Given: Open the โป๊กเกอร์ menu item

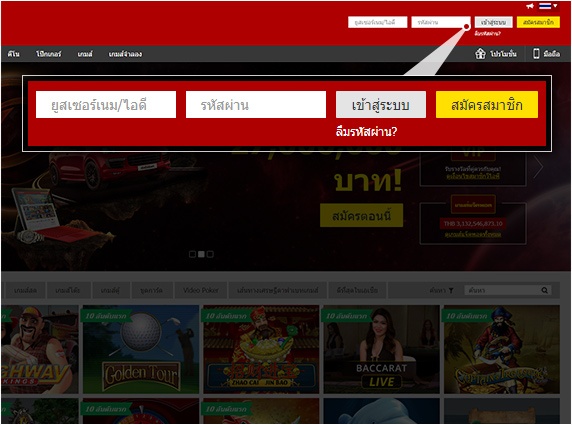Looking at the screenshot, I should tap(49, 54).
